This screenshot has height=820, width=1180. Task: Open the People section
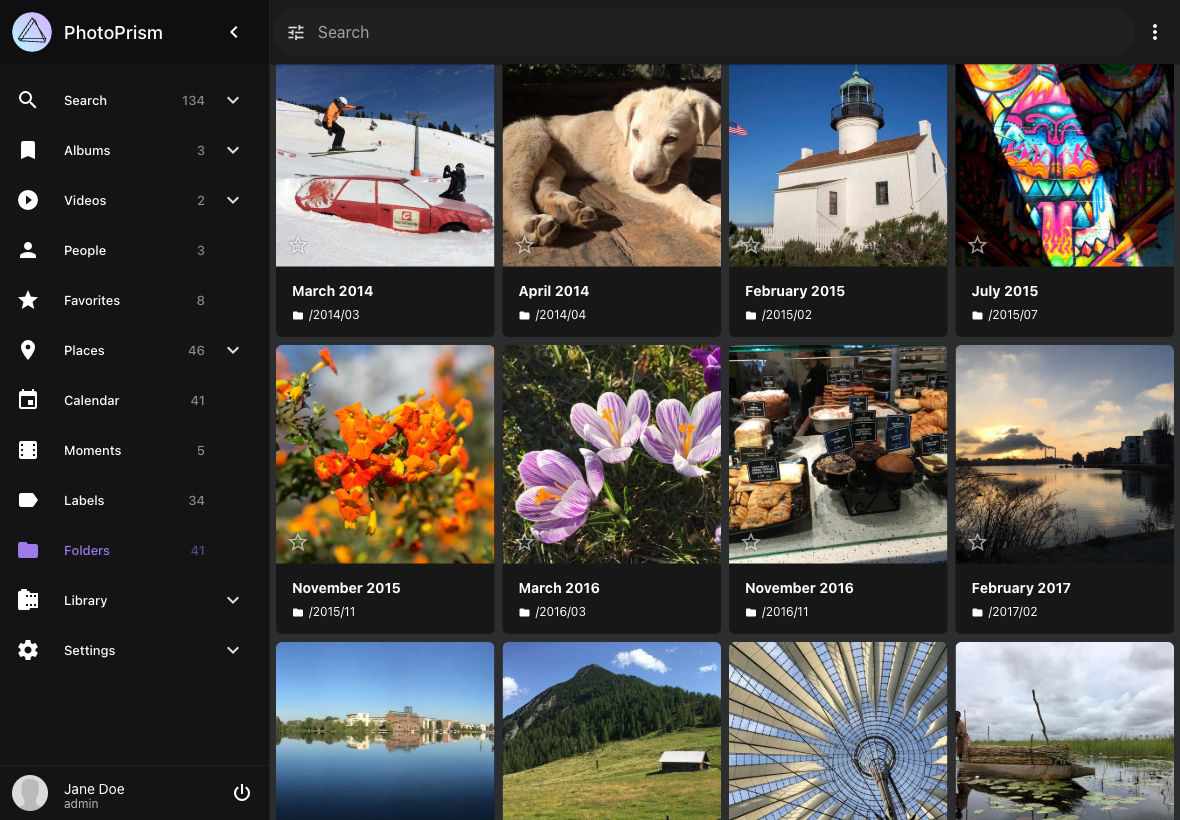[x=85, y=250]
